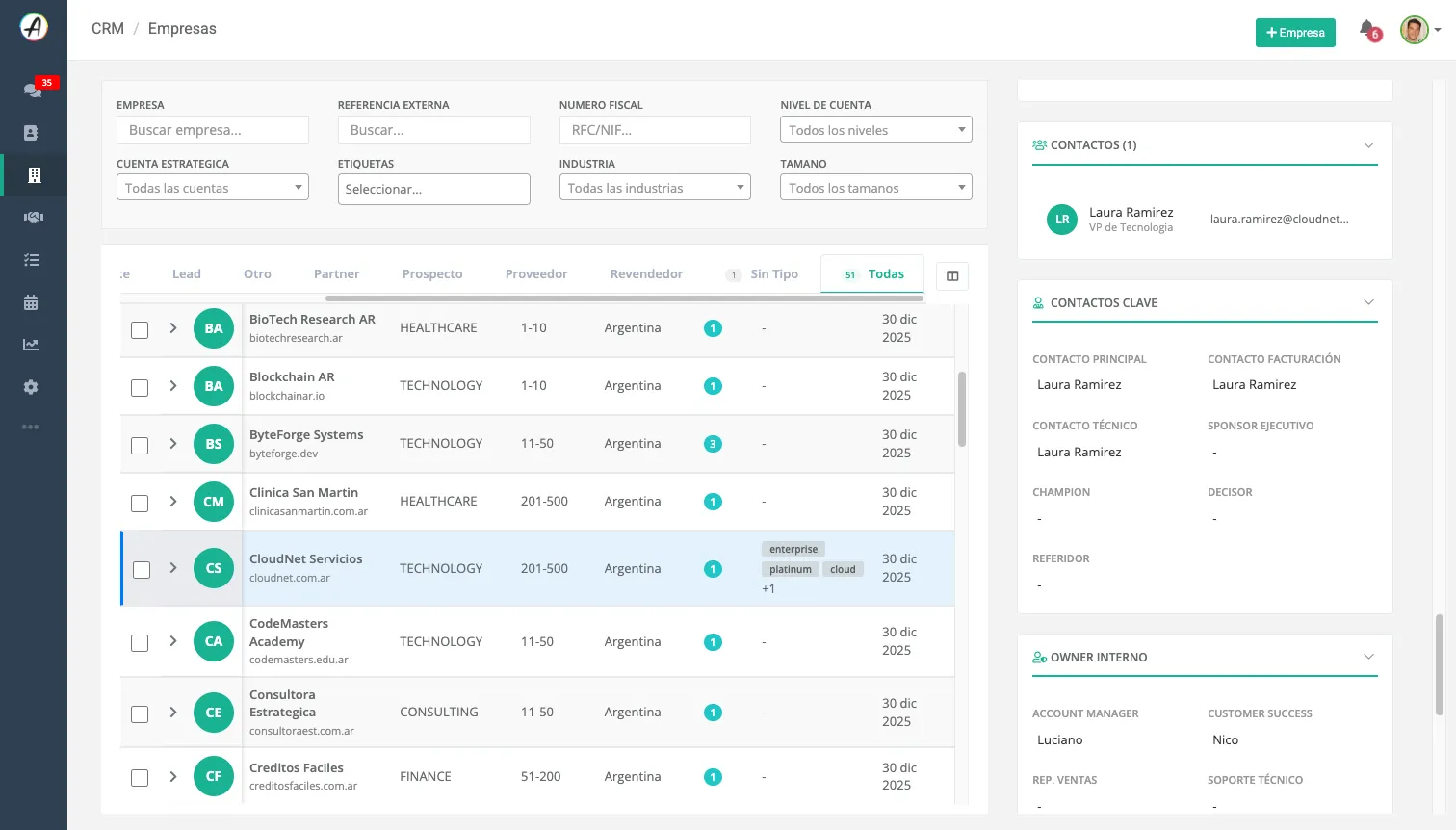Focus the Buscar empresa search field
The width and height of the screenshot is (1456, 830).
tap(213, 130)
